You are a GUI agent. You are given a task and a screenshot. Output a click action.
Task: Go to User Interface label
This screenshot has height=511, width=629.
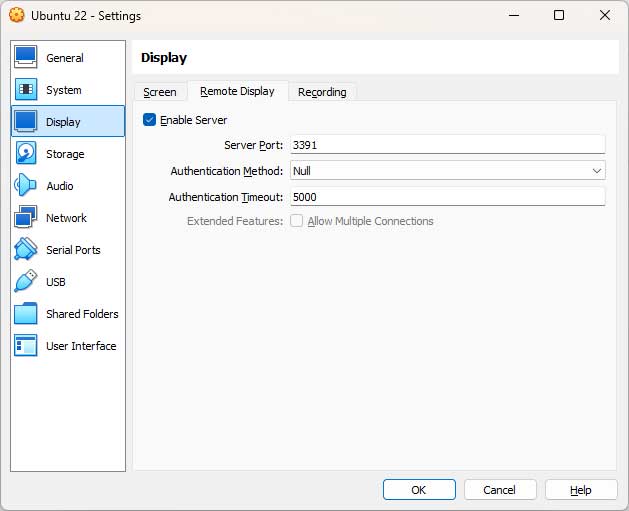coord(81,346)
